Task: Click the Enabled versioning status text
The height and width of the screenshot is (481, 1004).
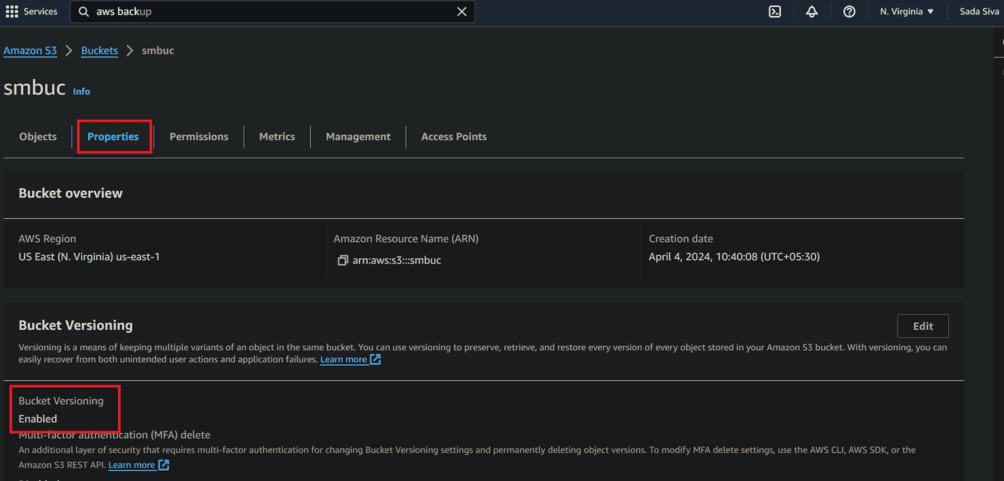Action: (x=38, y=419)
